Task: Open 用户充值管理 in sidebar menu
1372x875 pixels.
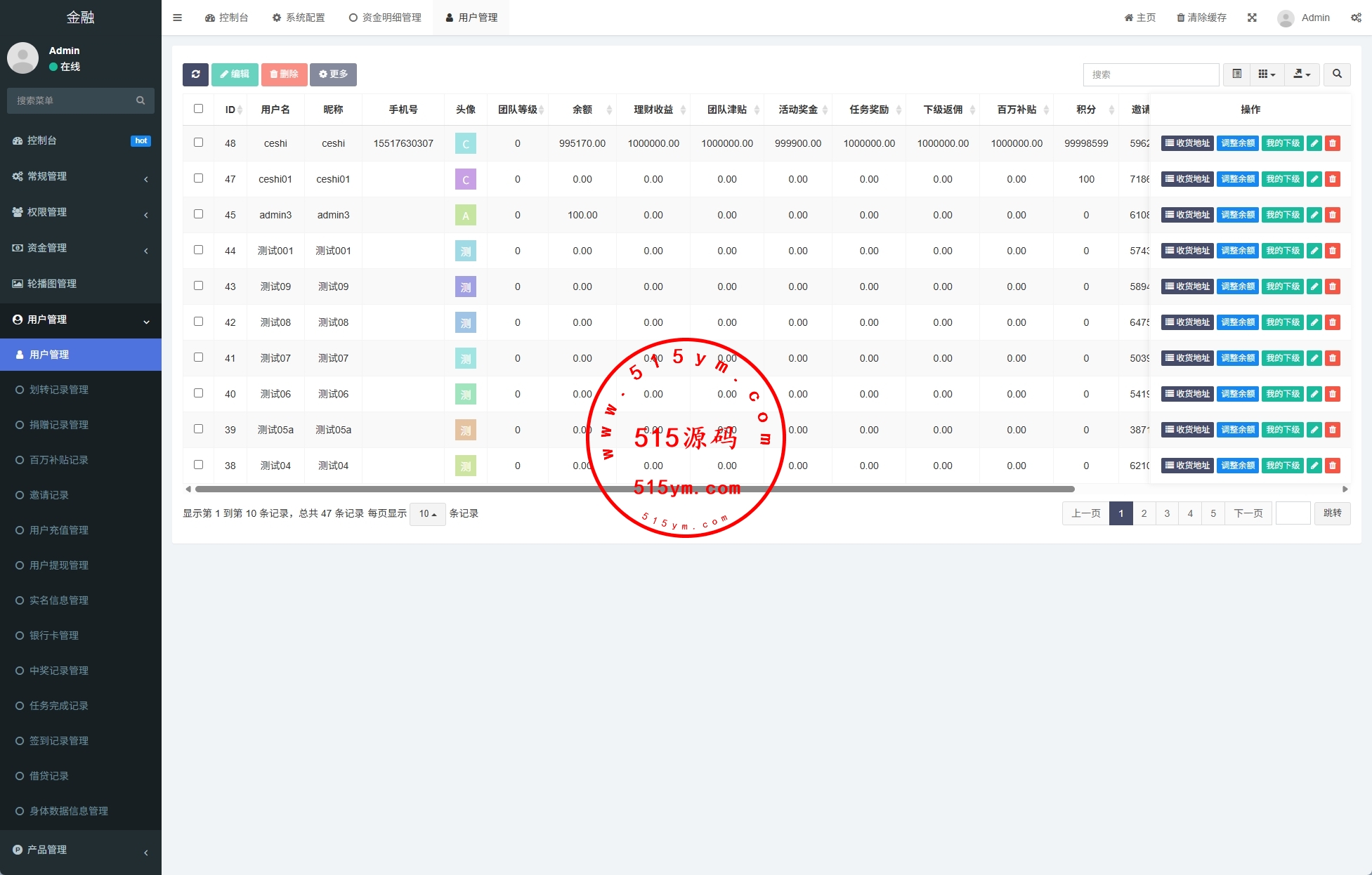Action: click(59, 530)
